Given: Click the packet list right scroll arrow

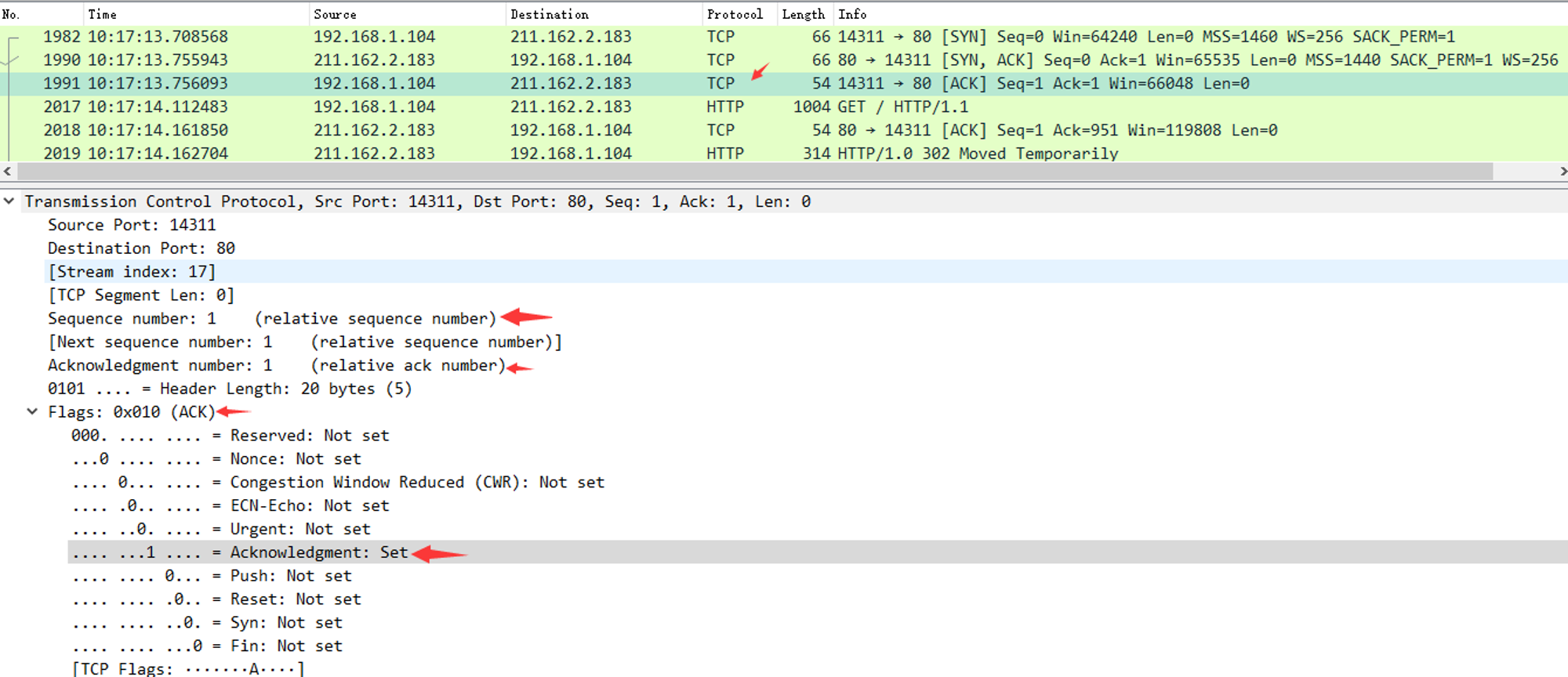Looking at the screenshot, I should coord(1562,172).
